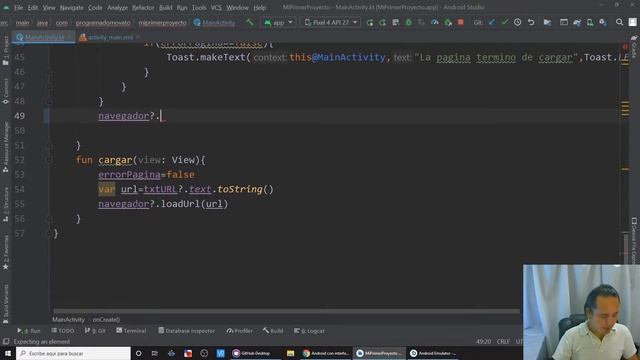The image size is (640, 360).
Task: Open the app run configuration dropdown
Action: pyautogui.click(x=278, y=22)
